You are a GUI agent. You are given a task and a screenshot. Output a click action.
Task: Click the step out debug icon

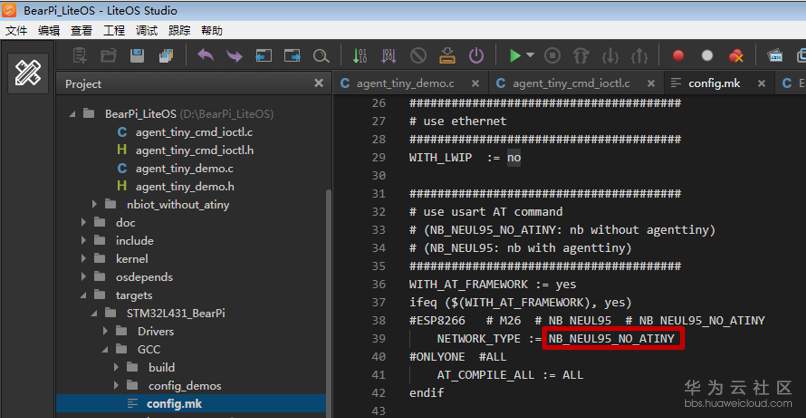click(639, 56)
